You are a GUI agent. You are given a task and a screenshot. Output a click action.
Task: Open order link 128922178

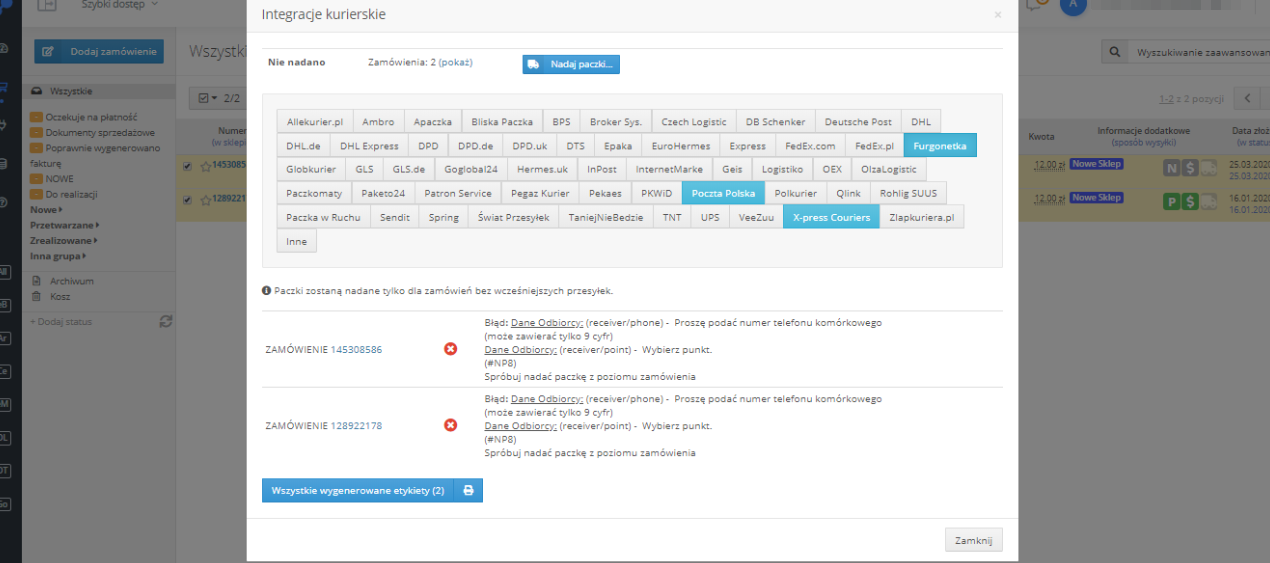click(x=356, y=426)
